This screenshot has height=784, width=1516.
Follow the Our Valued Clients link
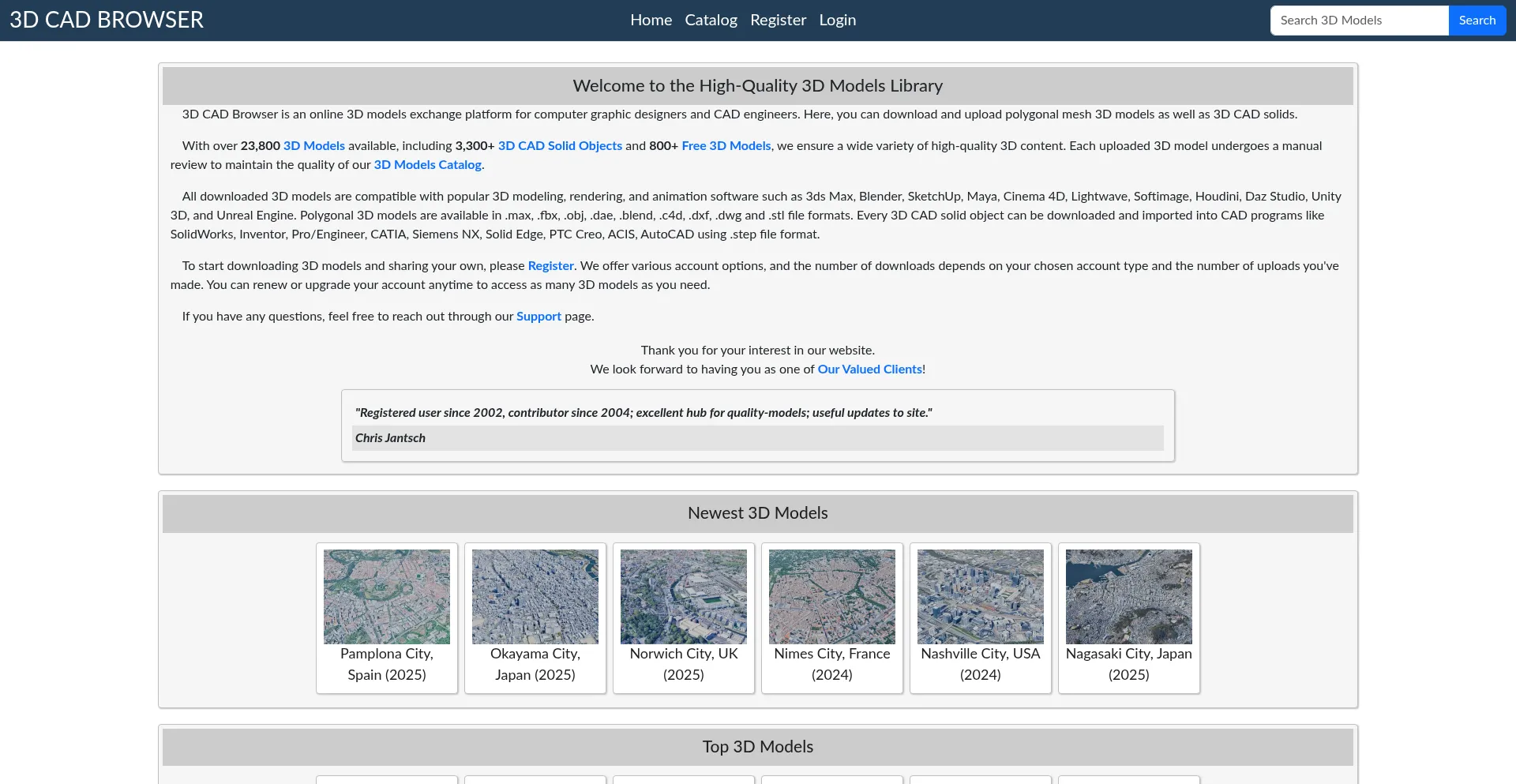pos(869,369)
